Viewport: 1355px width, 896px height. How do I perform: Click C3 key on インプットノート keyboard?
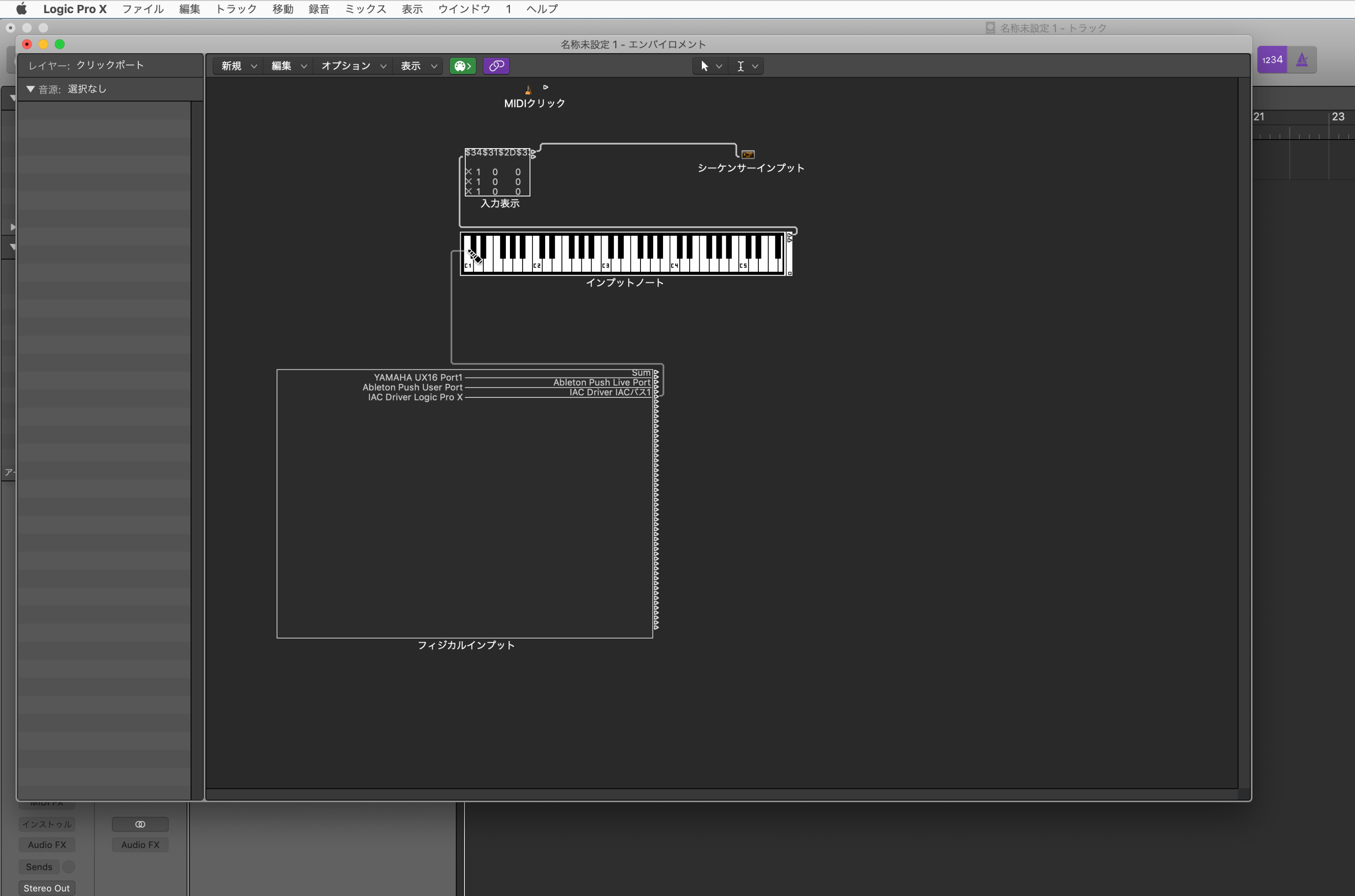(x=605, y=265)
